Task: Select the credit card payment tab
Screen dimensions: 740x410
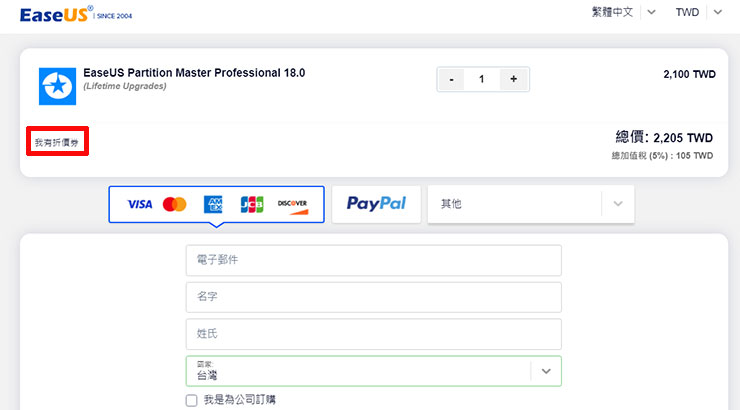Action: (x=217, y=204)
